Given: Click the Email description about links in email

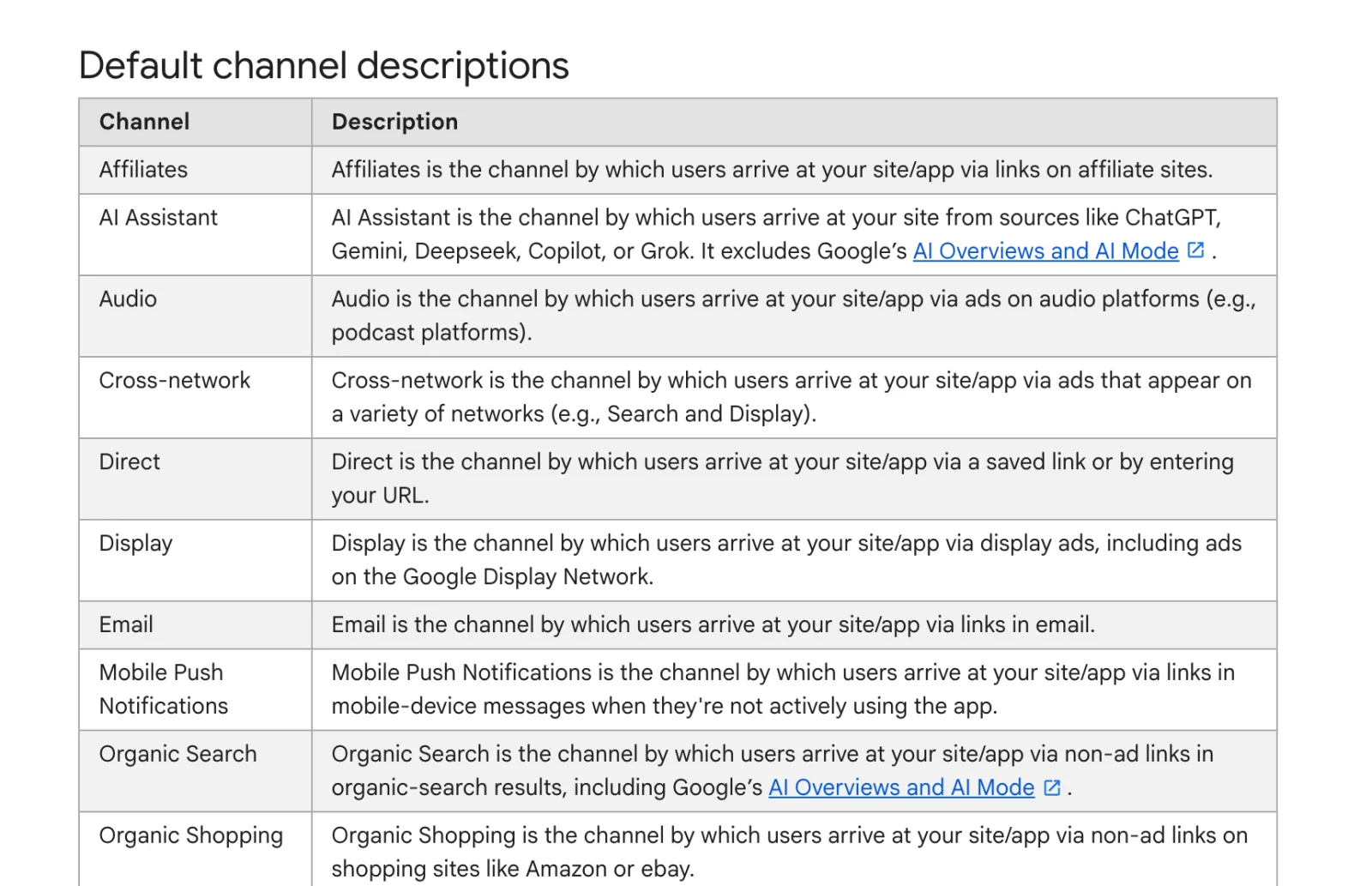Looking at the screenshot, I should click(713, 624).
